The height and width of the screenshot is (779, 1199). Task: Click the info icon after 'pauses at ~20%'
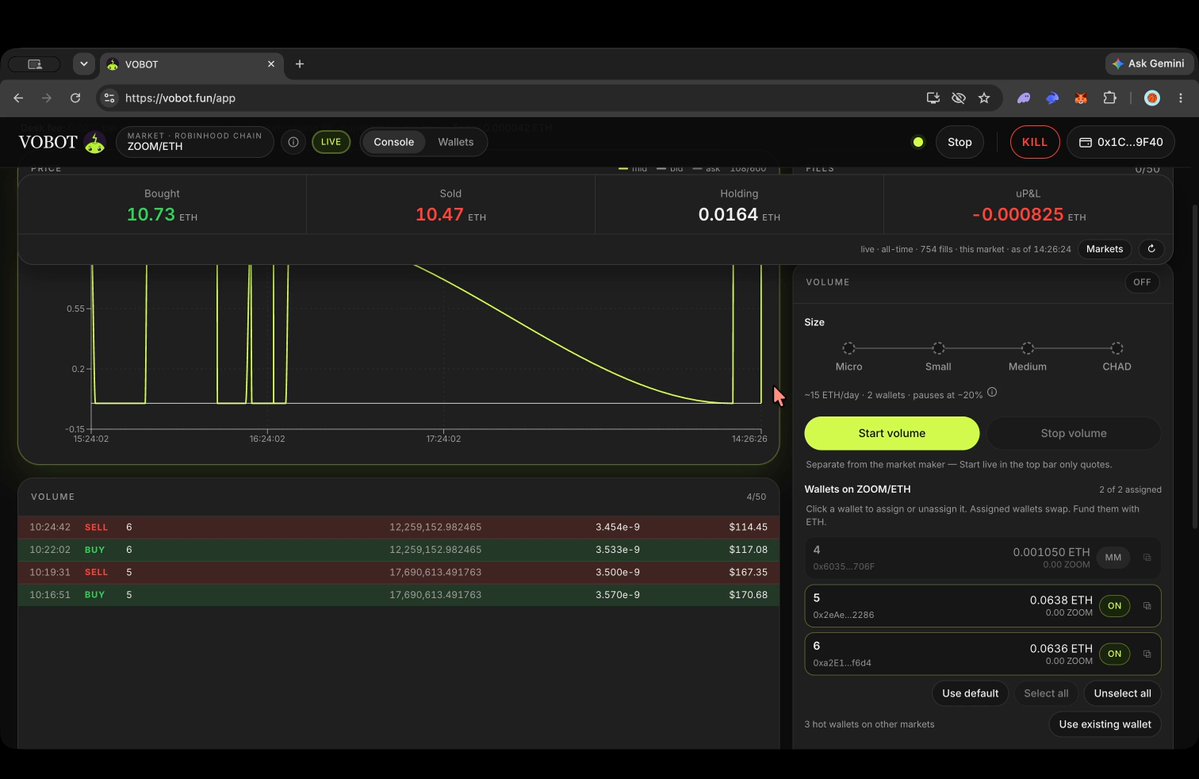pyautogui.click(x=992, y=393)
